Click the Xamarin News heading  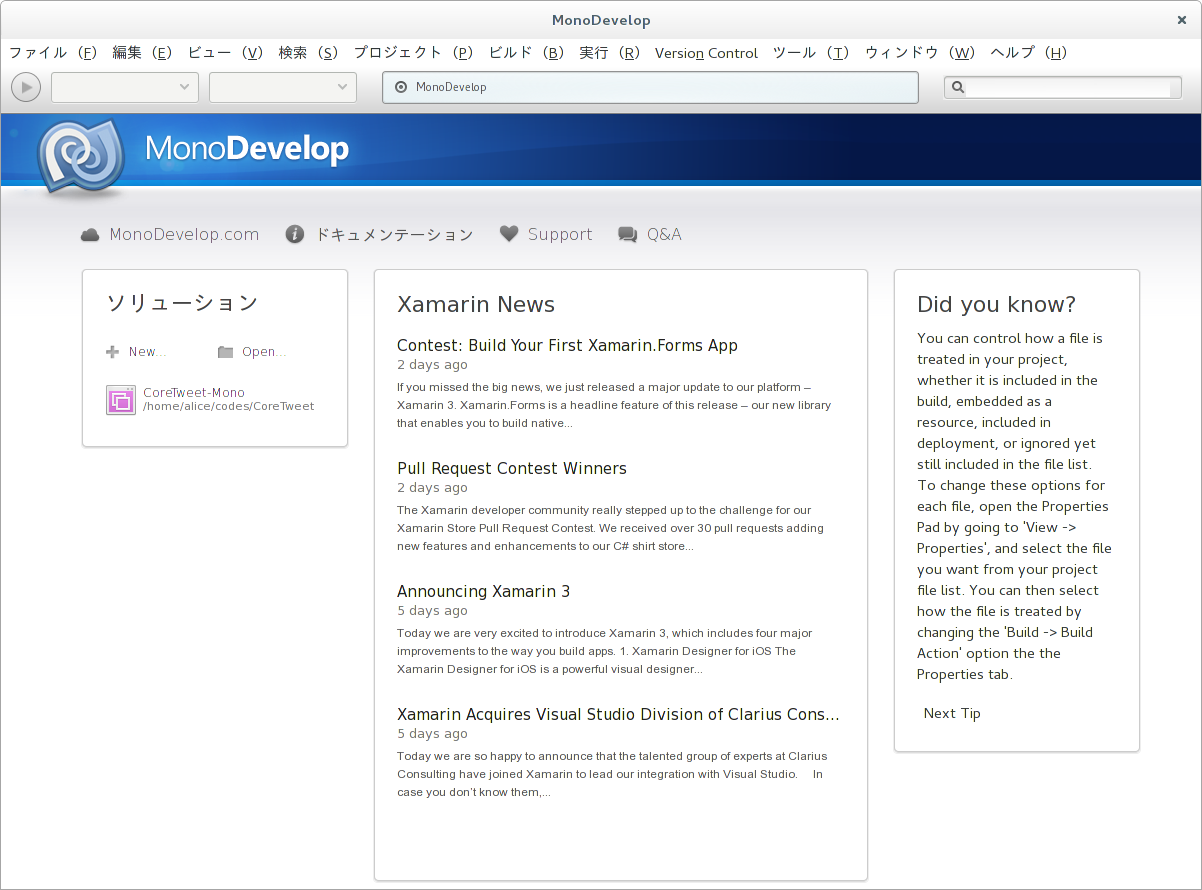pyautogui.click(x=476, y=305)
